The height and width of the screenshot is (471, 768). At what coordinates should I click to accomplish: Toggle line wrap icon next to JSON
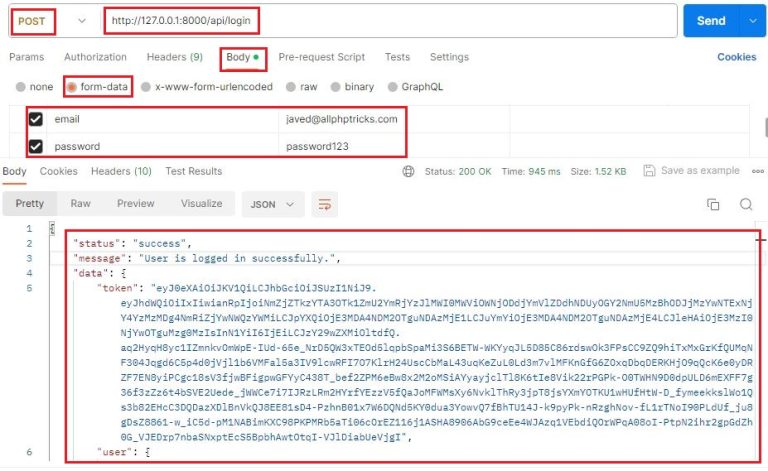tap(325, 204)
